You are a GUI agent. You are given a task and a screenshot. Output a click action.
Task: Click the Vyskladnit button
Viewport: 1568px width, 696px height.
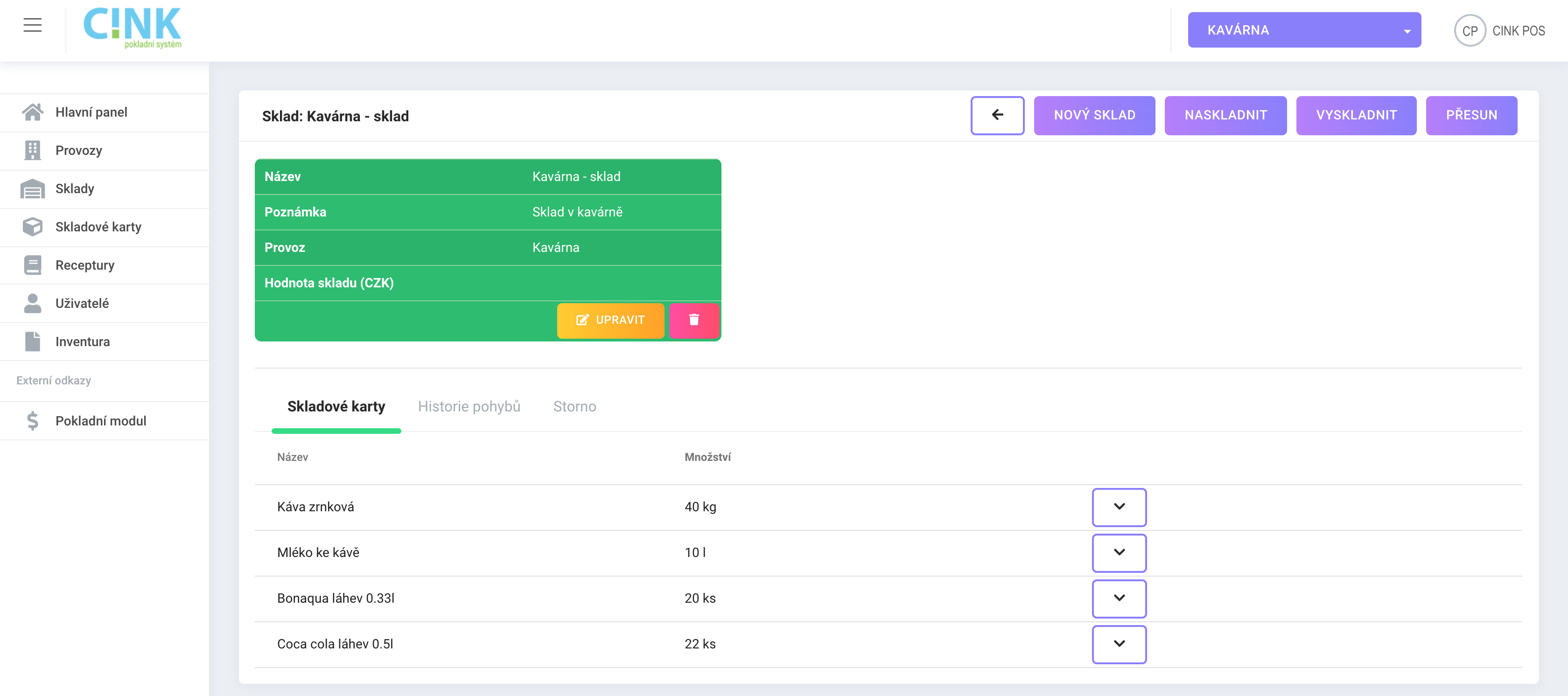(x=1356, y=115)
